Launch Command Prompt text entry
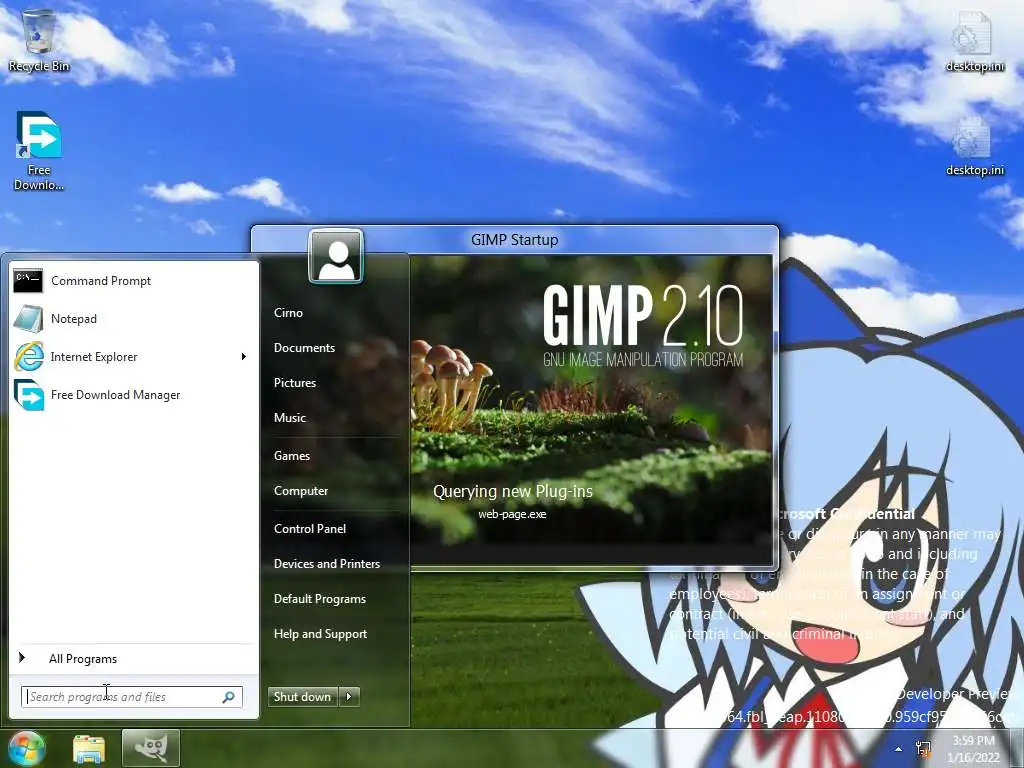Viewport: 1024px width, 768px height. 101,281
